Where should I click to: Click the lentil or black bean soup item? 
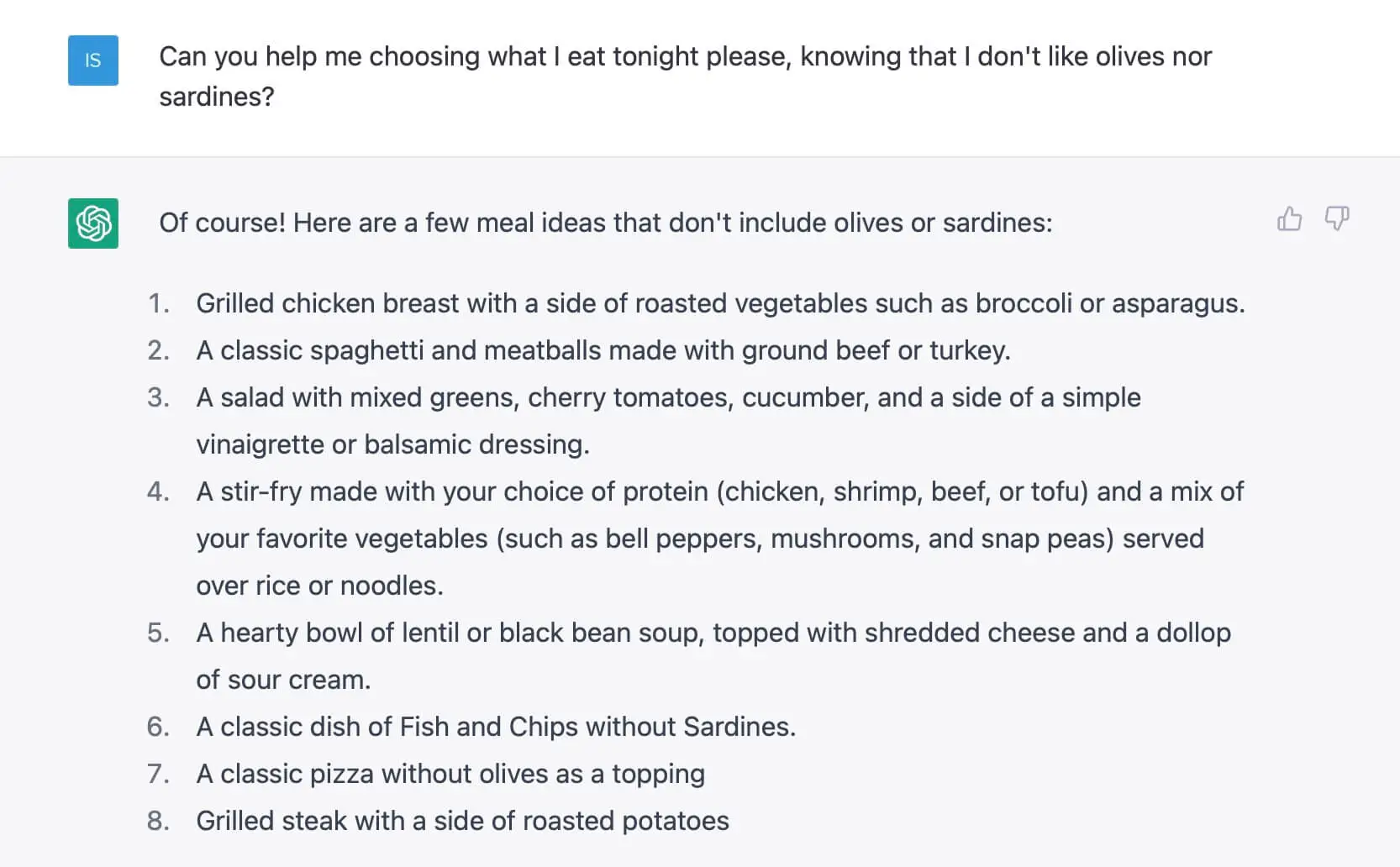point(713,633)
